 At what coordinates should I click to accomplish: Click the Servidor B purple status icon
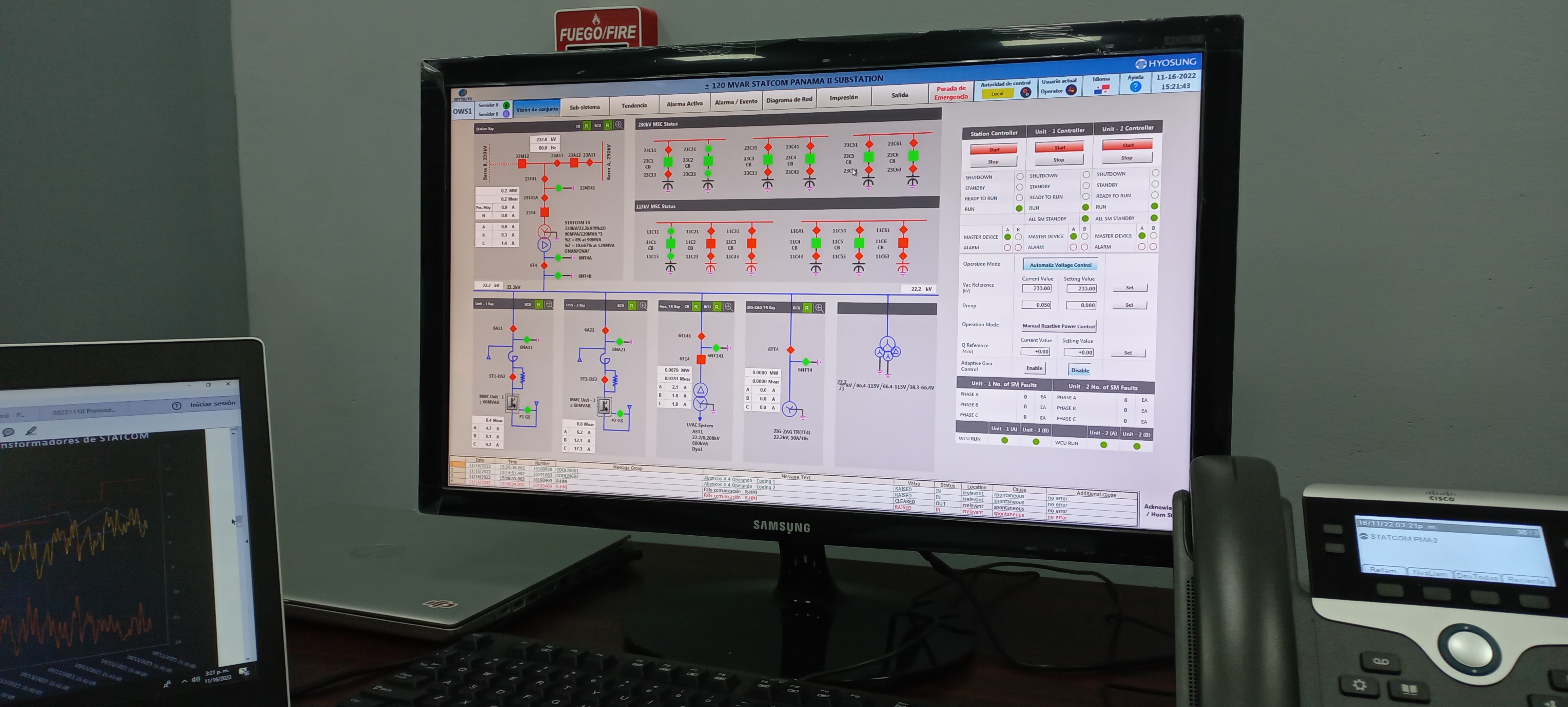(506, 114)
